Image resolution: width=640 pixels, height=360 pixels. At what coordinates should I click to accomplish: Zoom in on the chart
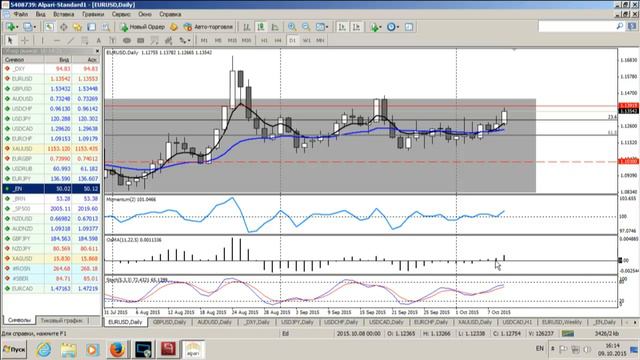click(292, 27)
